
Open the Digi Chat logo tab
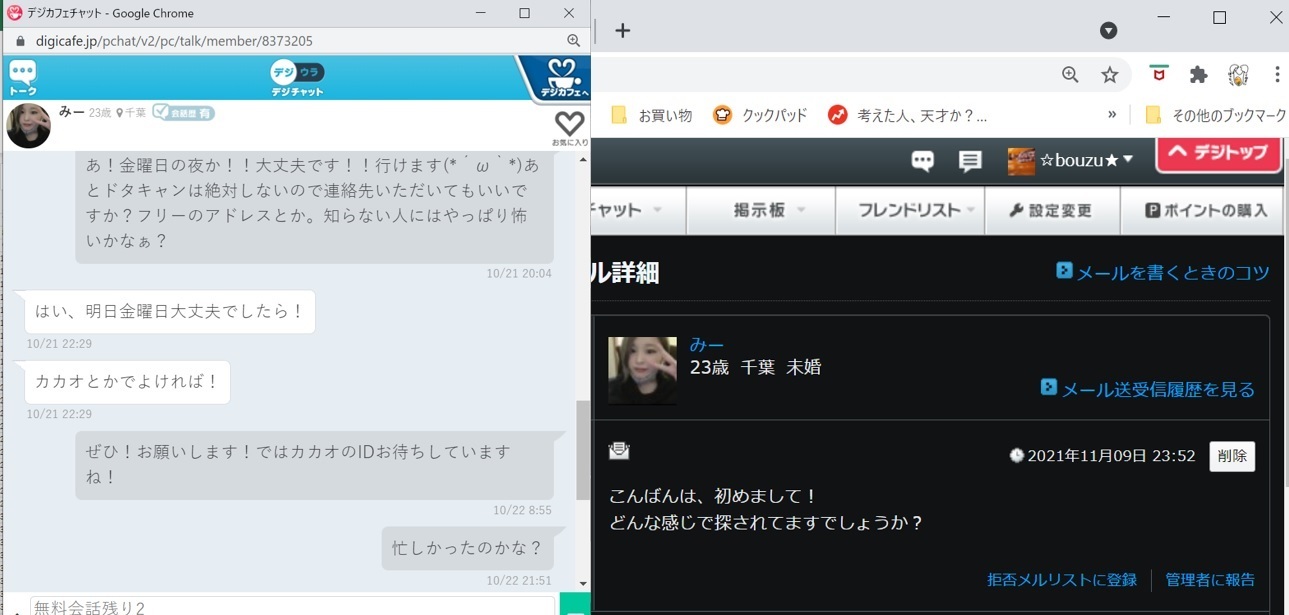click(297, 78)
